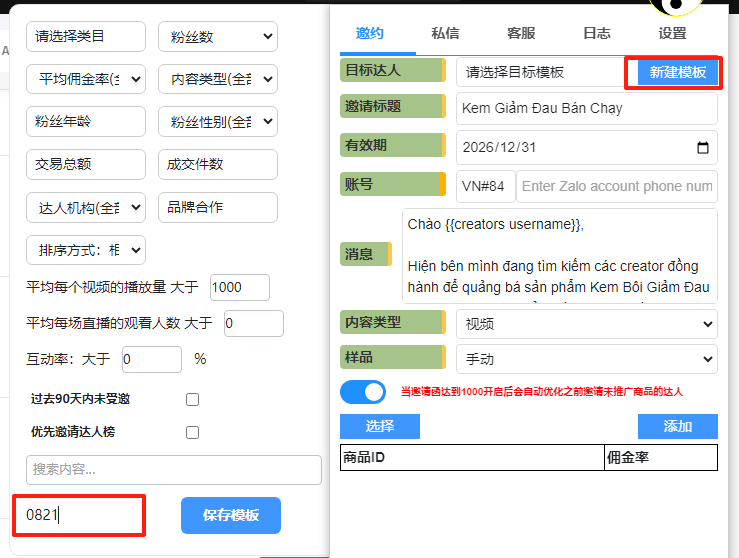Click the Zalo account phone number field

tap(617, 186)
